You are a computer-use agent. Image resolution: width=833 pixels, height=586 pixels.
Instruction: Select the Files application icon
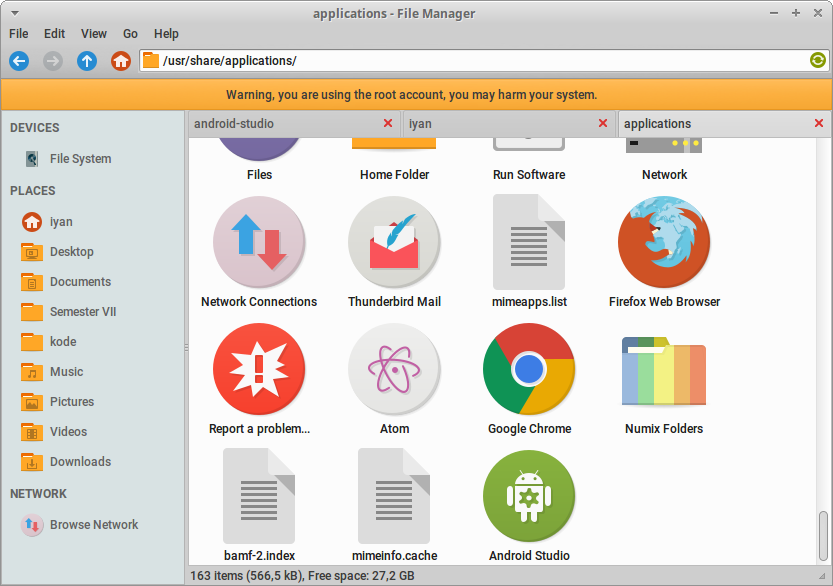point(259,149)
